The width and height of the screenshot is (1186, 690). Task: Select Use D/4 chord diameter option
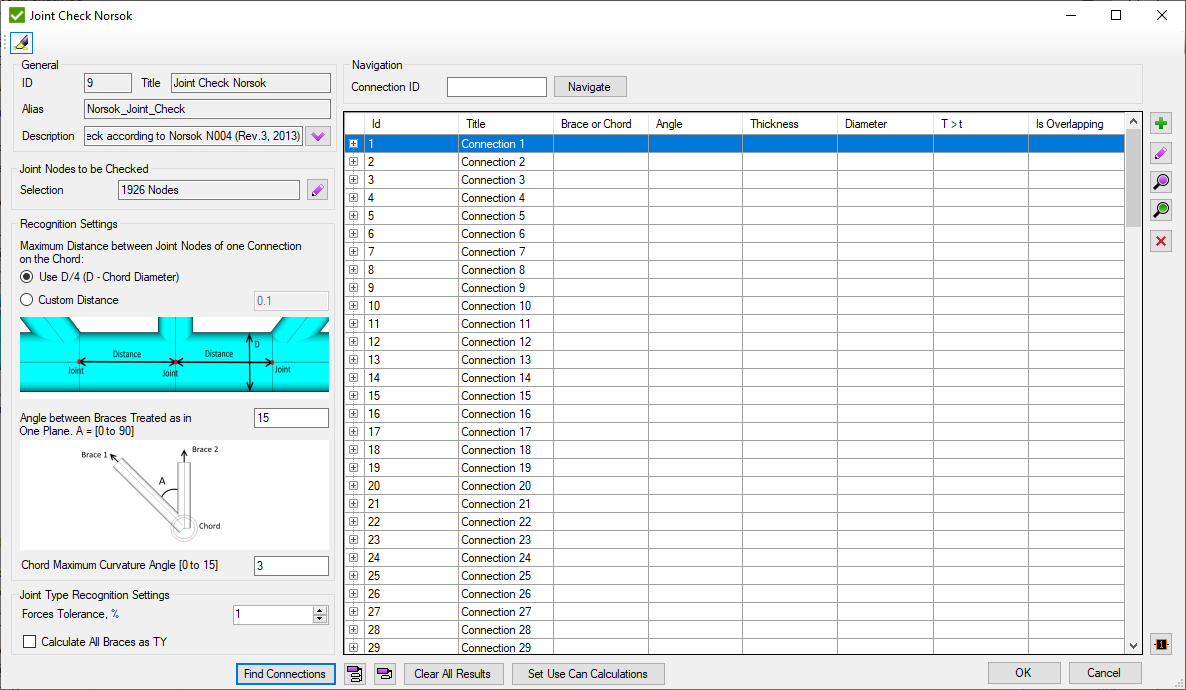(28, 277)
